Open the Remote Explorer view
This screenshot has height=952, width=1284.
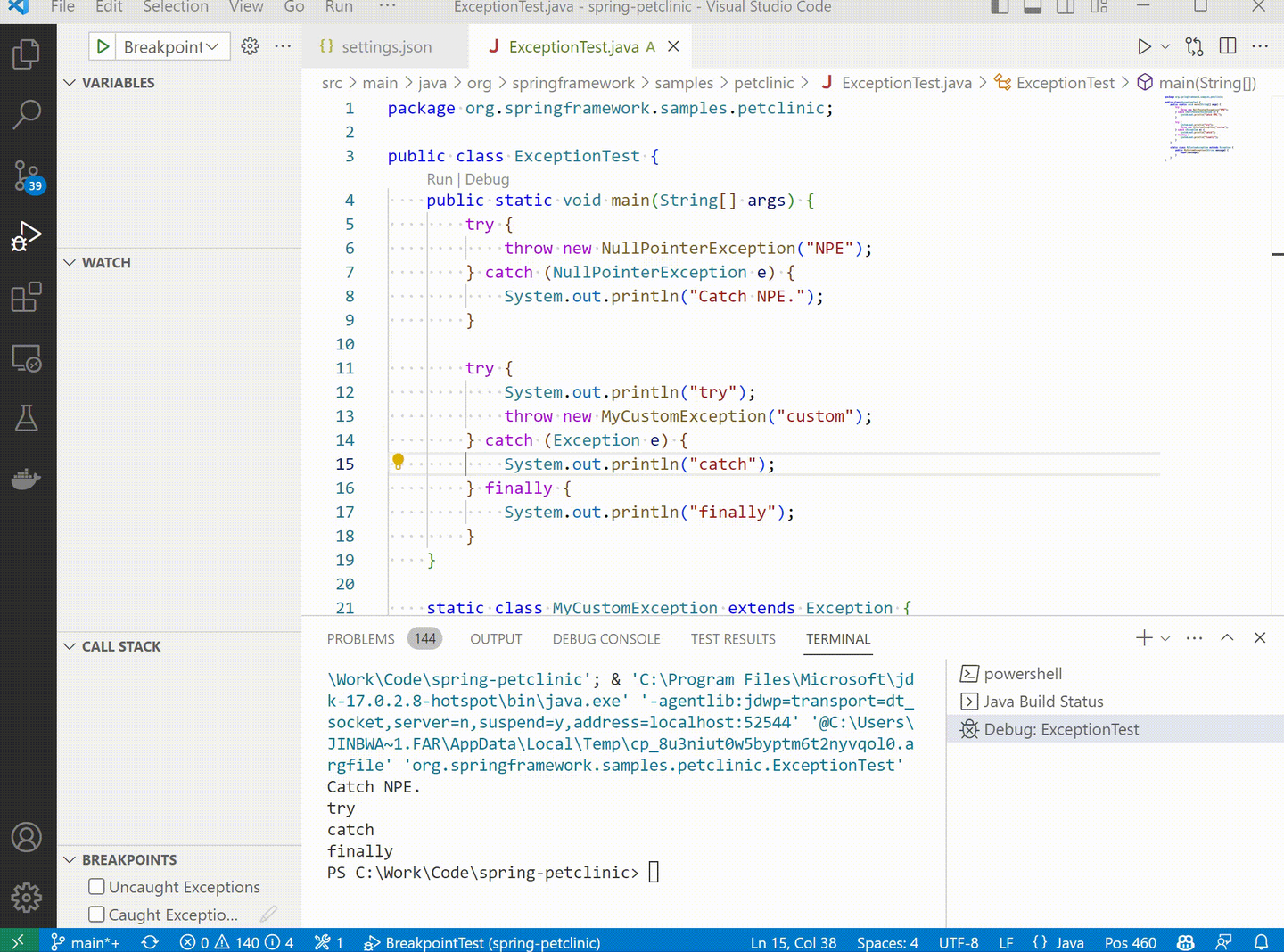[27, 357]
